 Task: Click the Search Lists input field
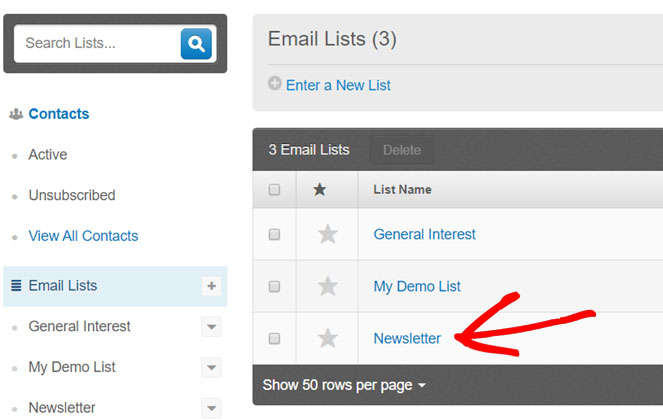[x=97, y=43]
